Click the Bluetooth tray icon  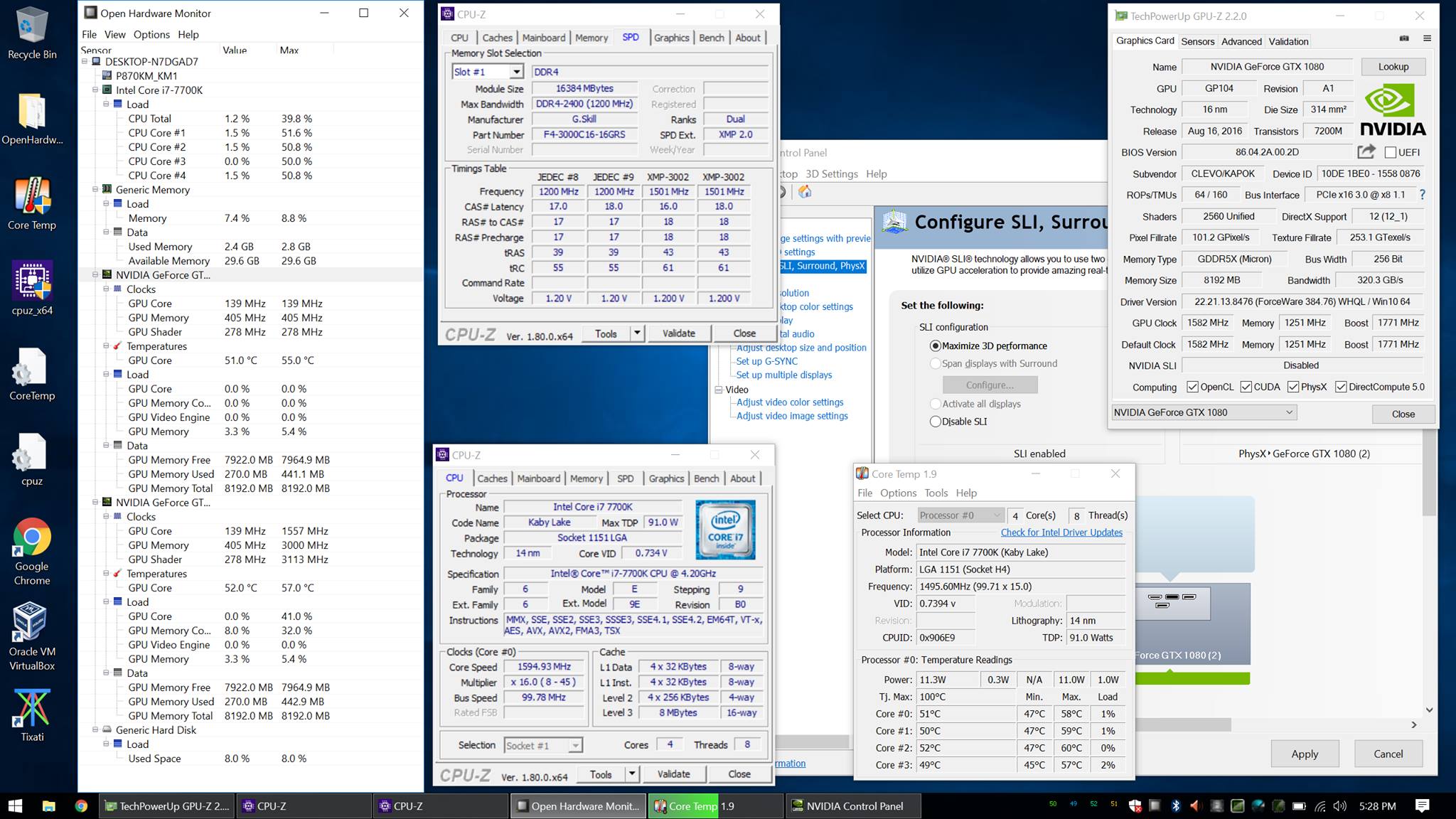click(x=1176, y=805)
